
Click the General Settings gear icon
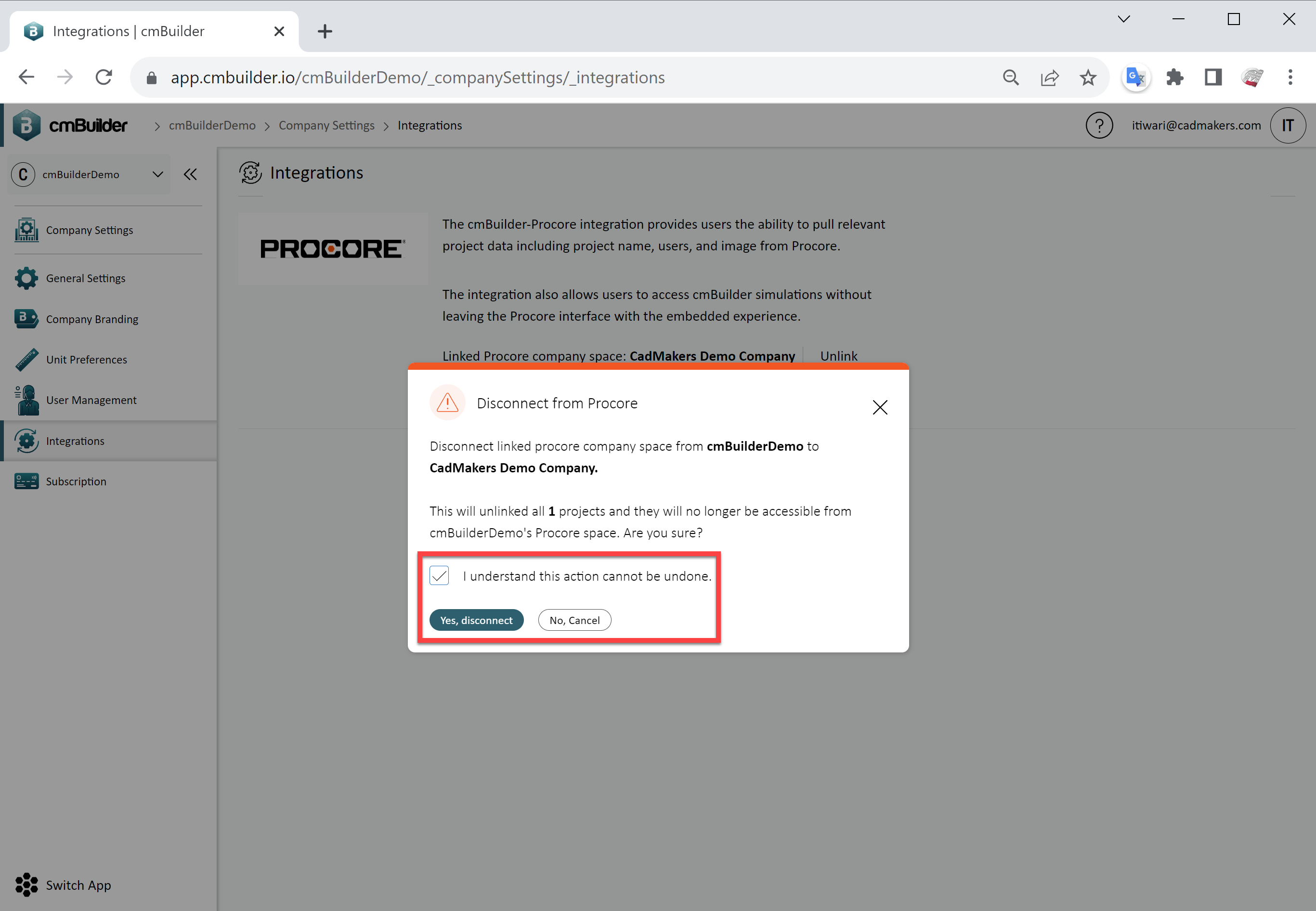click(x=26, y=278)
